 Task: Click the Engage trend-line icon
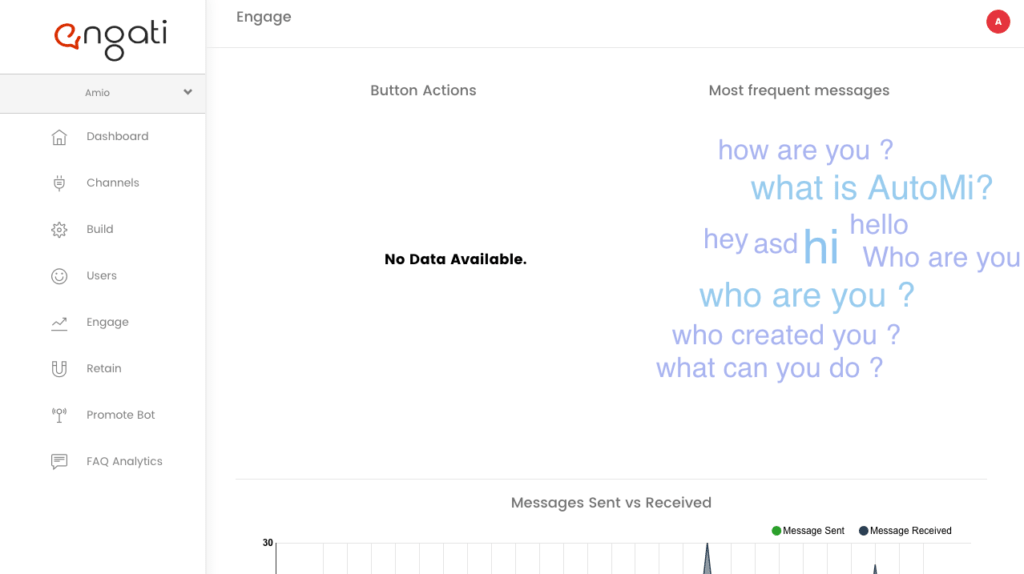pos(59,323)
